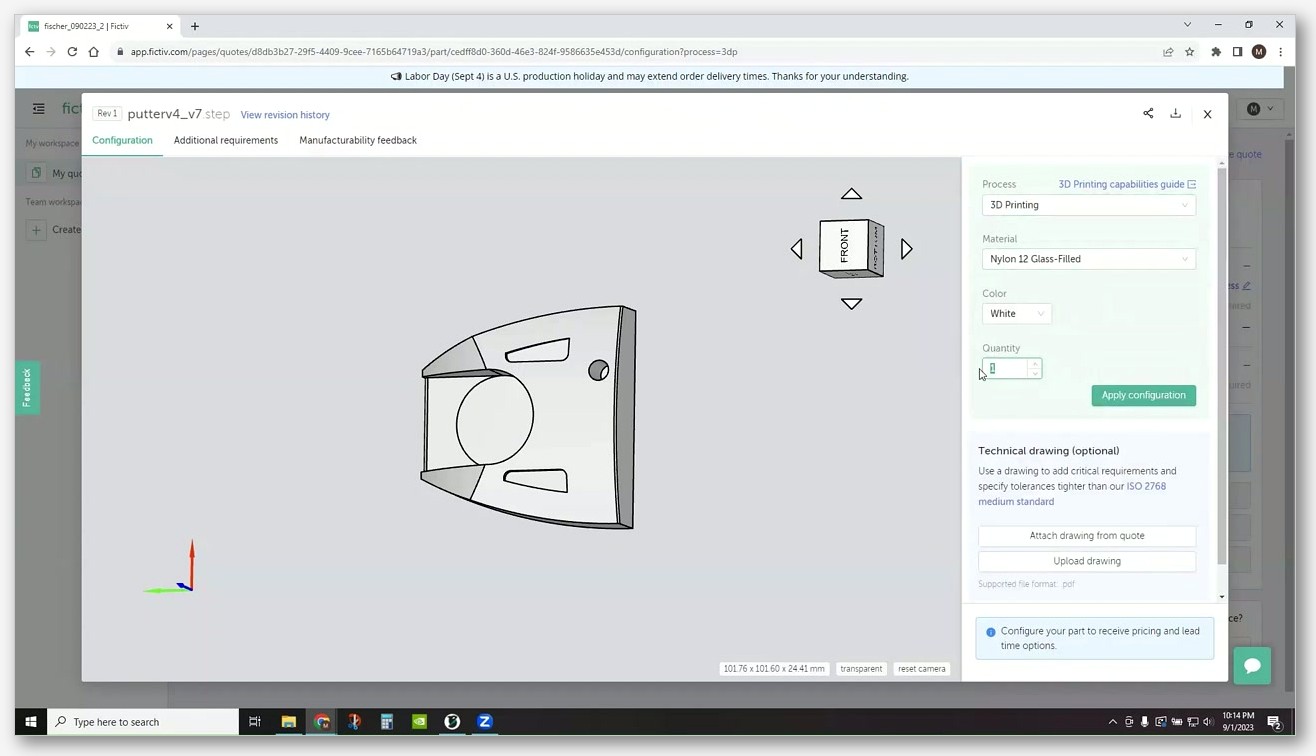Open the 3D Printing capabilities guide link
The height and width of the screenshot is (756, 1316).
(1127, 184)
